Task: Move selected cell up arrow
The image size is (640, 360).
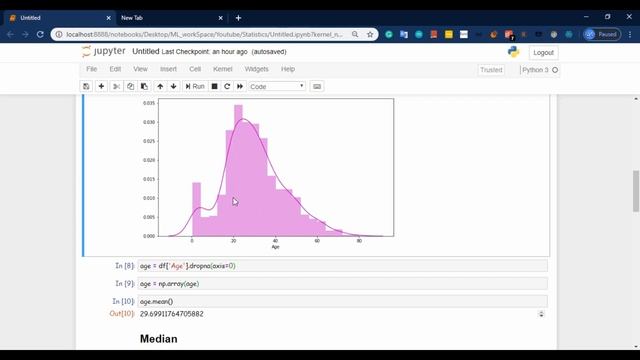Action: 160,87
